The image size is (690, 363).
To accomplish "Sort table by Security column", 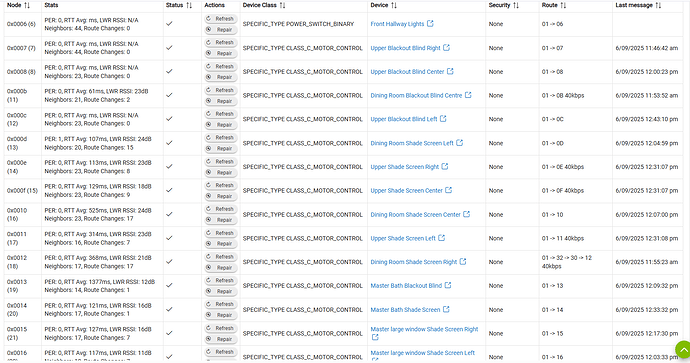I will tap(504, 5).
